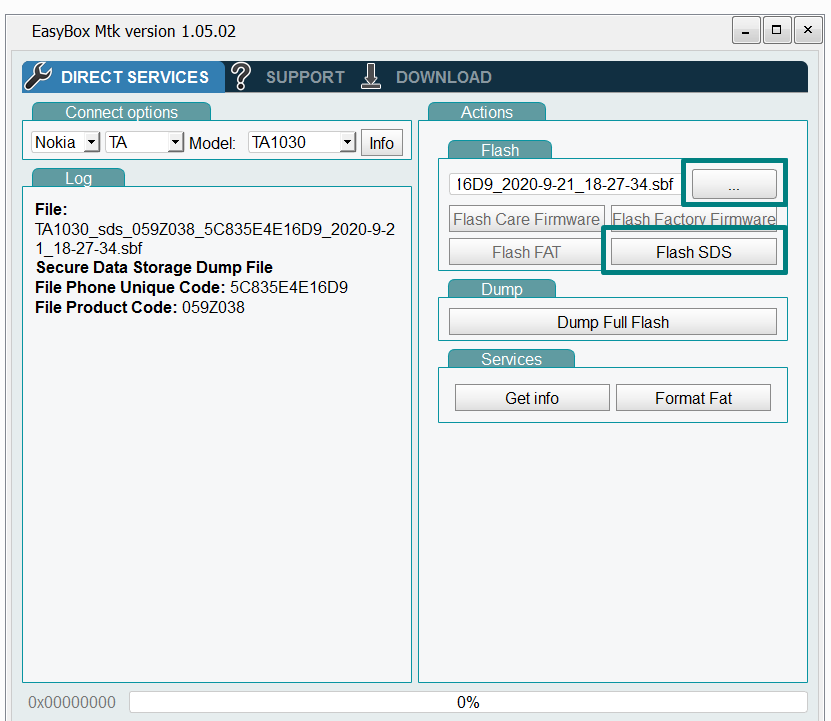Click File Phone Unique Code 5C835E4E16D9

(191, 287)
